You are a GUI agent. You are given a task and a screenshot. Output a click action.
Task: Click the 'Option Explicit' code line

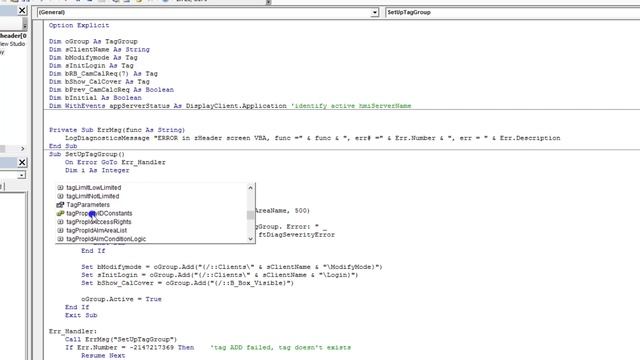pos(79,25)
